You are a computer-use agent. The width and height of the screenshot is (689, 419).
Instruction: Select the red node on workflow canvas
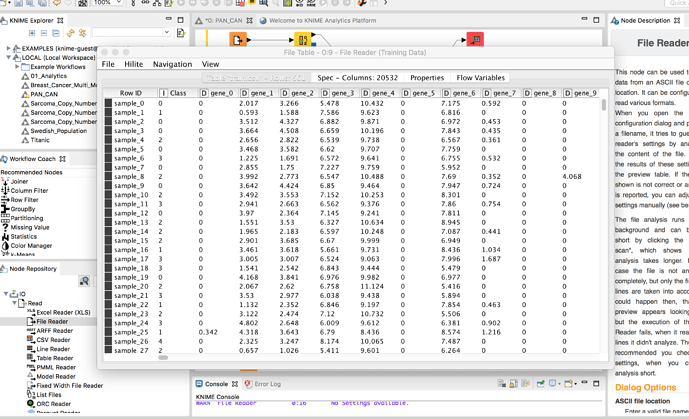pyautogui.click(x=475, y=40)
